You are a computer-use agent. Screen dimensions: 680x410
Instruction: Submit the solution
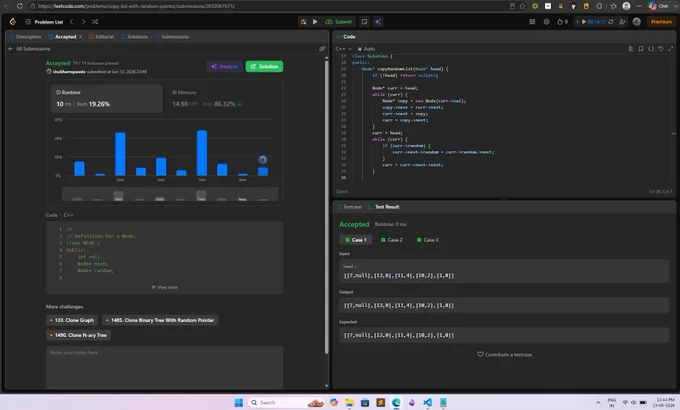(x=338, y=22)
